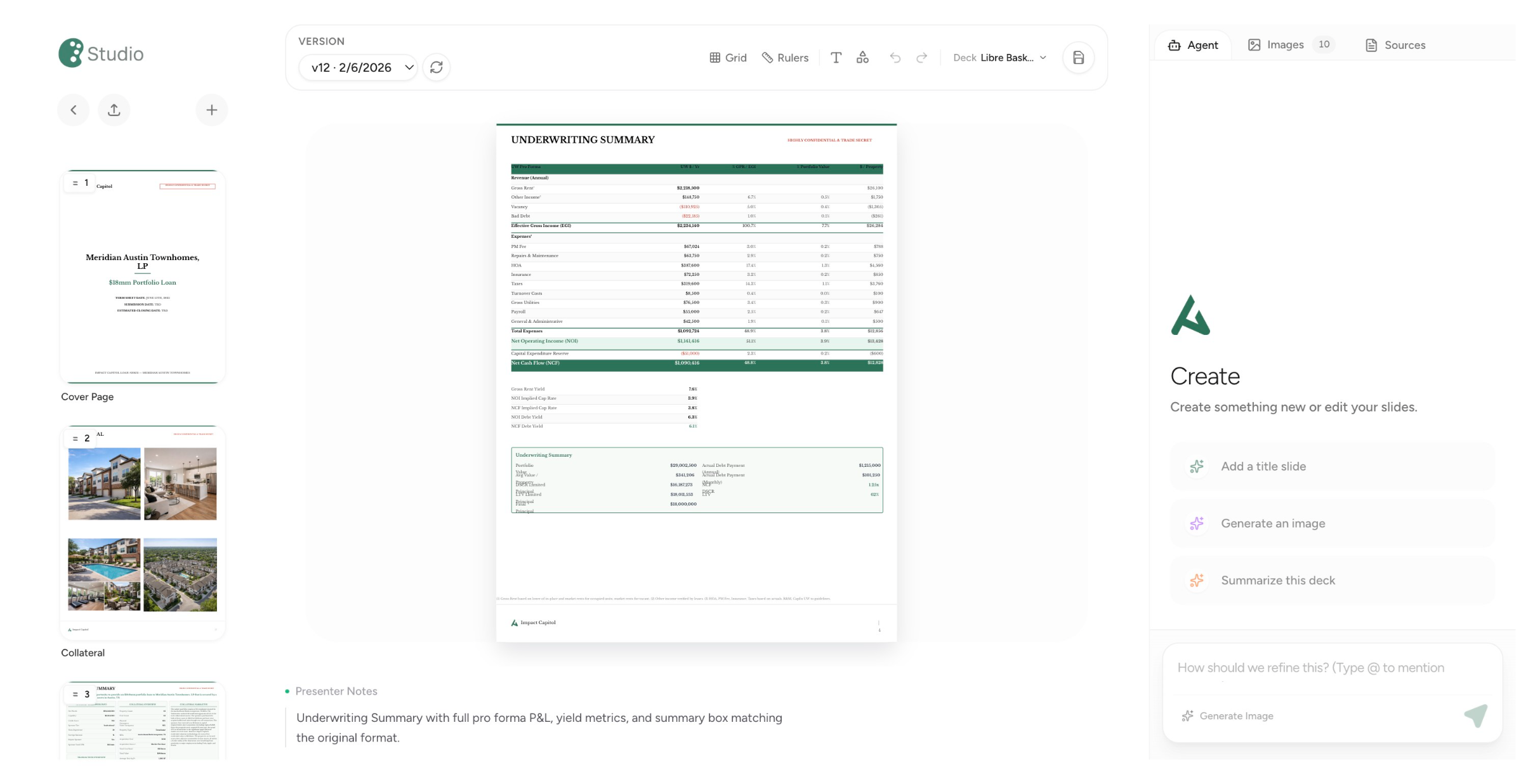Click the save document icon

pyautogui.click(x=1078, y=58)
